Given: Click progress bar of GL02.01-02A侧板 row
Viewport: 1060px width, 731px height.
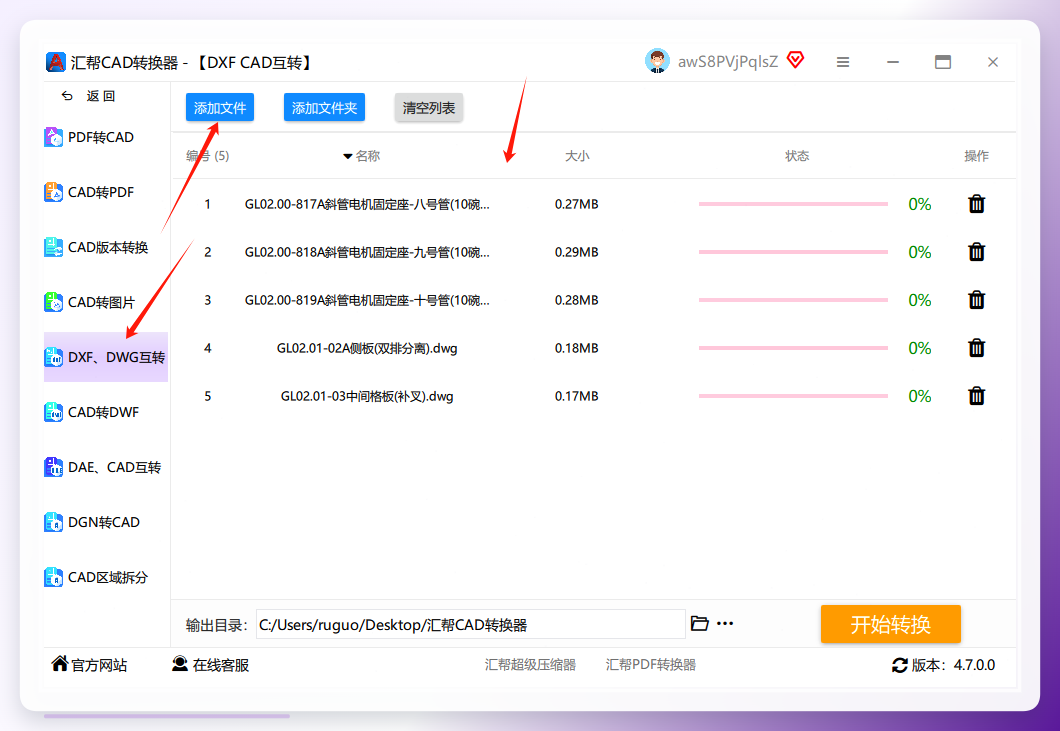Looking at the screenshot, I should (793, 348).
